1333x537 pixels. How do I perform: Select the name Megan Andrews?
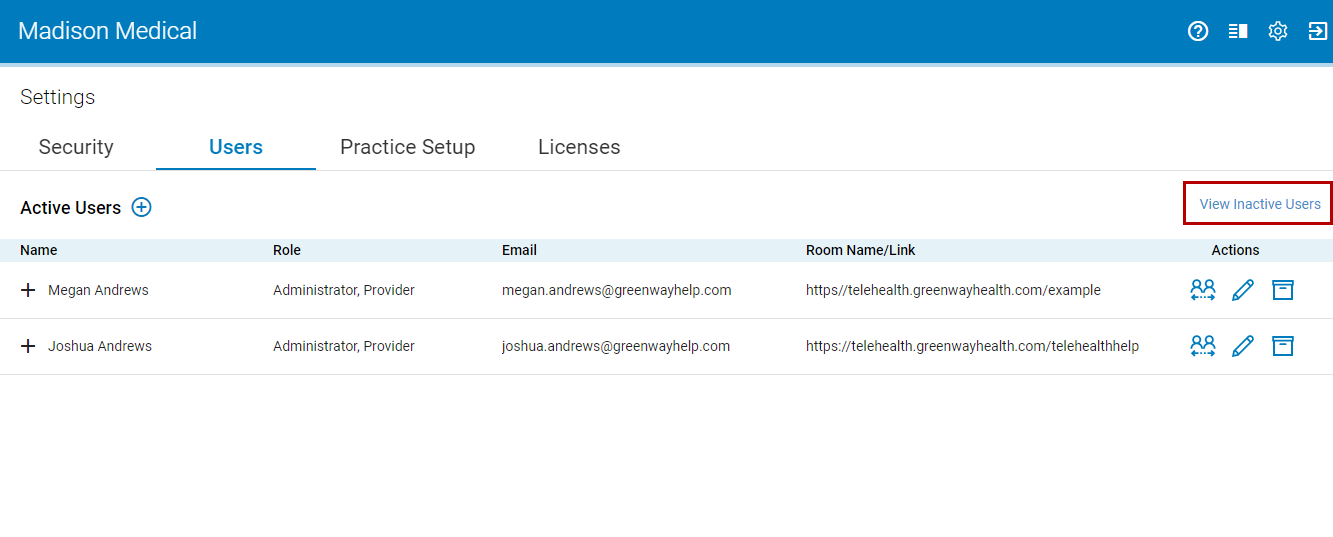98,290
